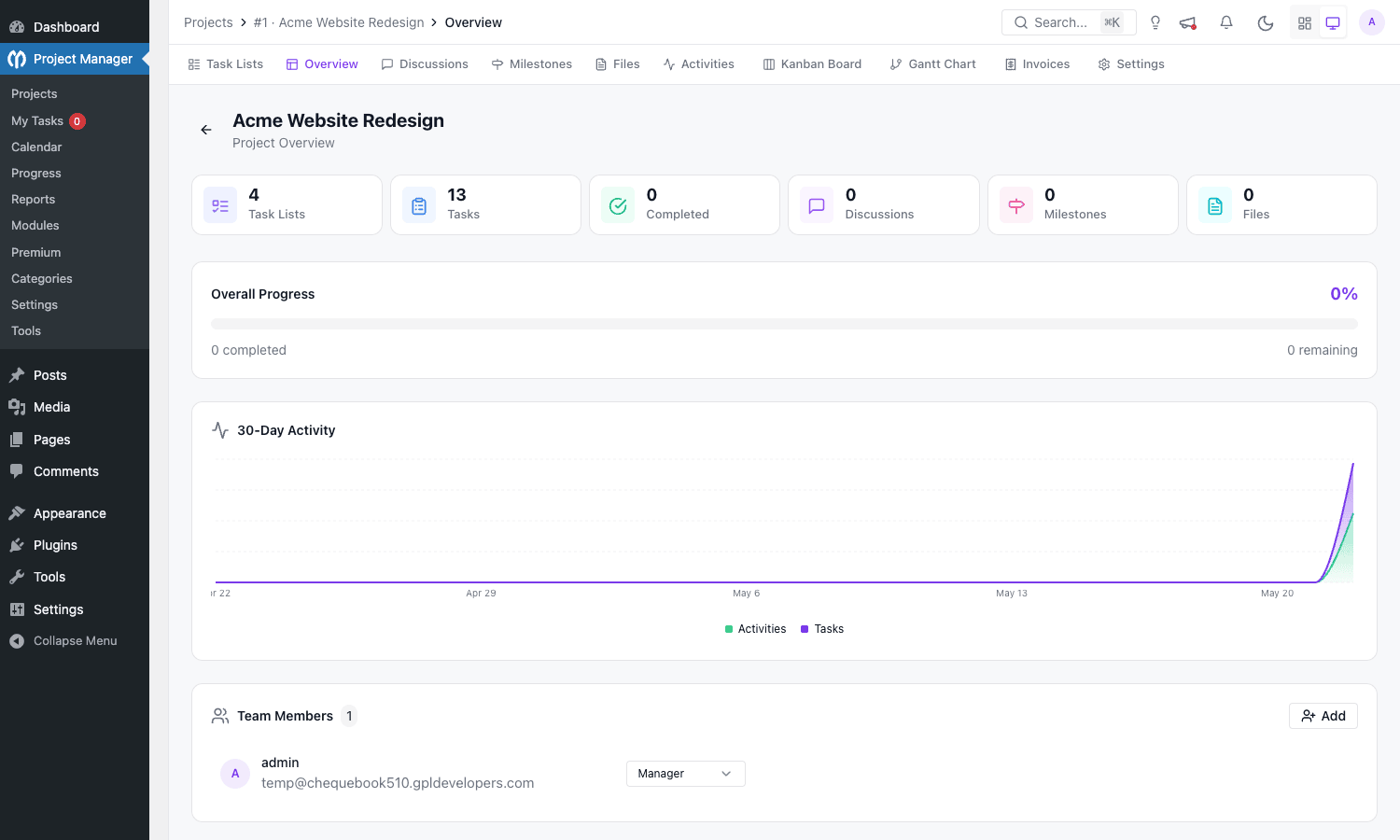
Task: Switch to the Task Lists tab
Action: pos(226,64)
